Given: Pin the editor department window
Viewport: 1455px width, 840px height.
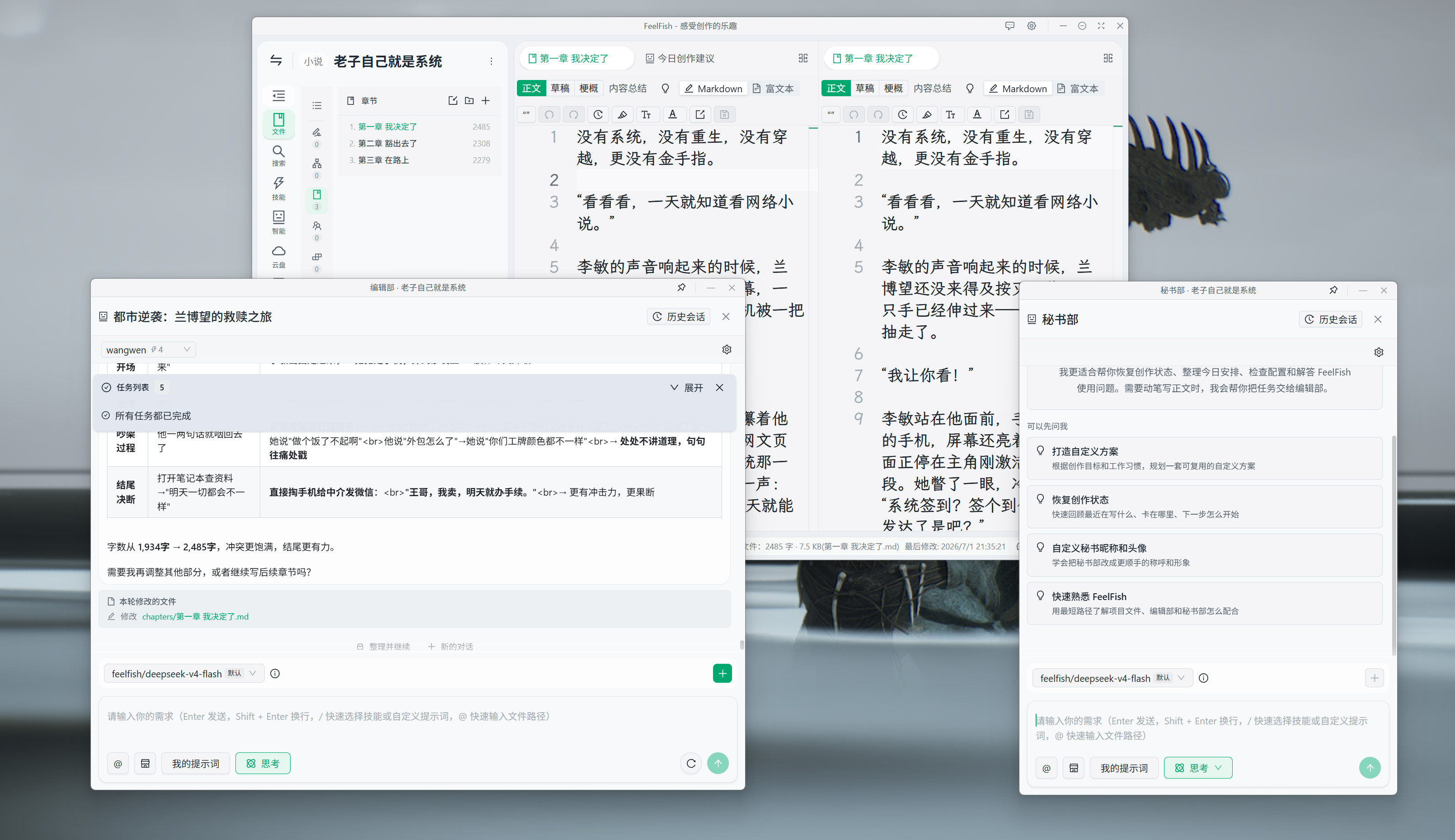Looking at the screenshot, I should point(681,287).
